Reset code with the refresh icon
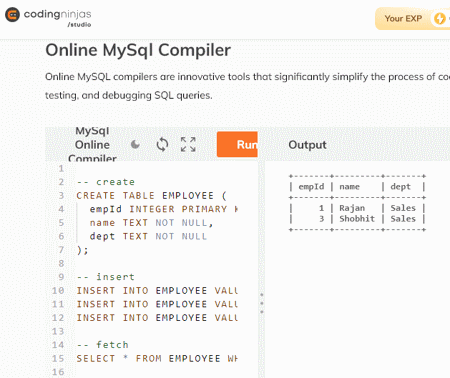Image resolution: width=450 pixels, height=378 pixels. click(162, 145)
